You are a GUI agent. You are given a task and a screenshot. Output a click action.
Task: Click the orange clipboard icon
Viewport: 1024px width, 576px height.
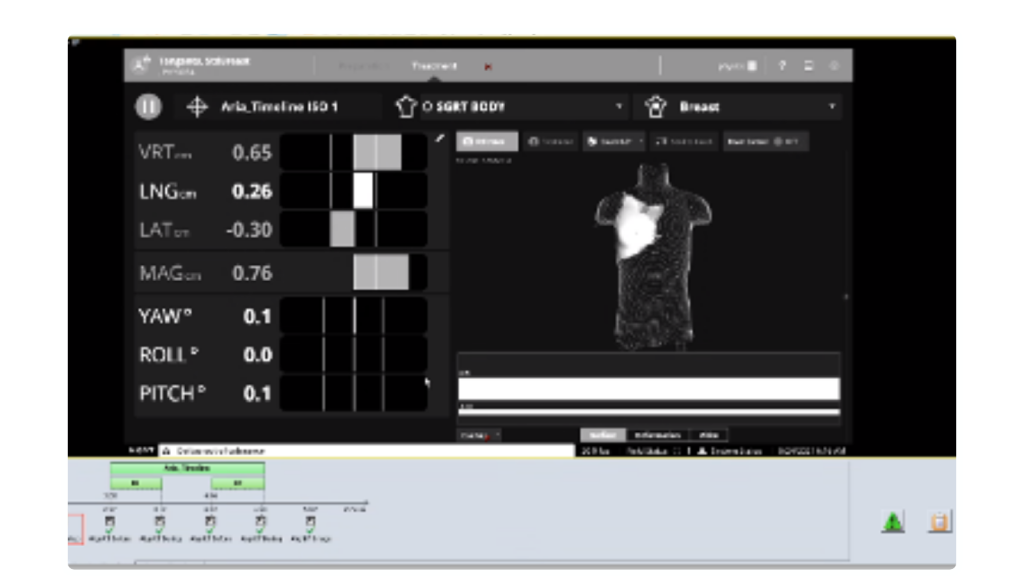pos(939,522)
